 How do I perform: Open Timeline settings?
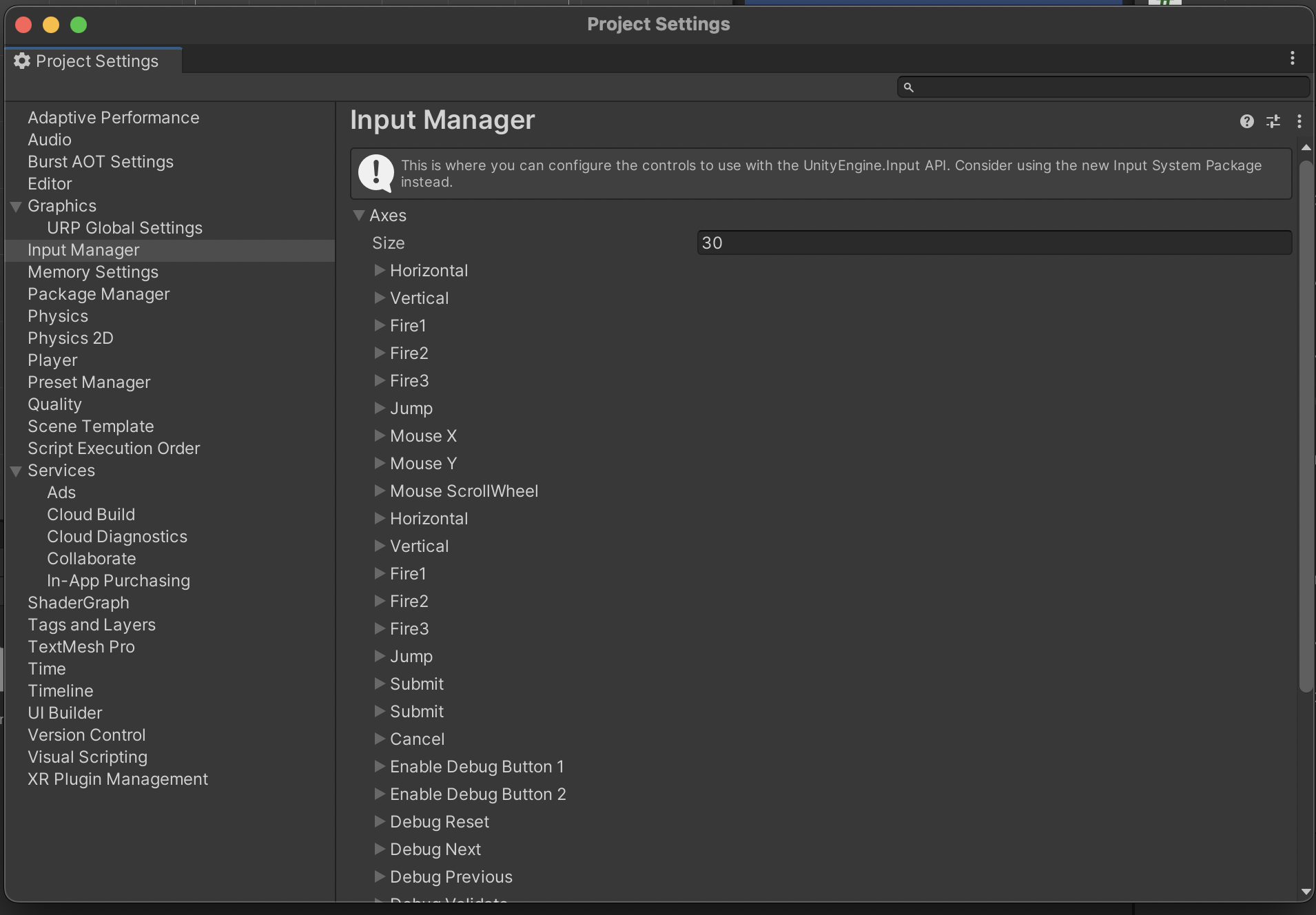61,691
